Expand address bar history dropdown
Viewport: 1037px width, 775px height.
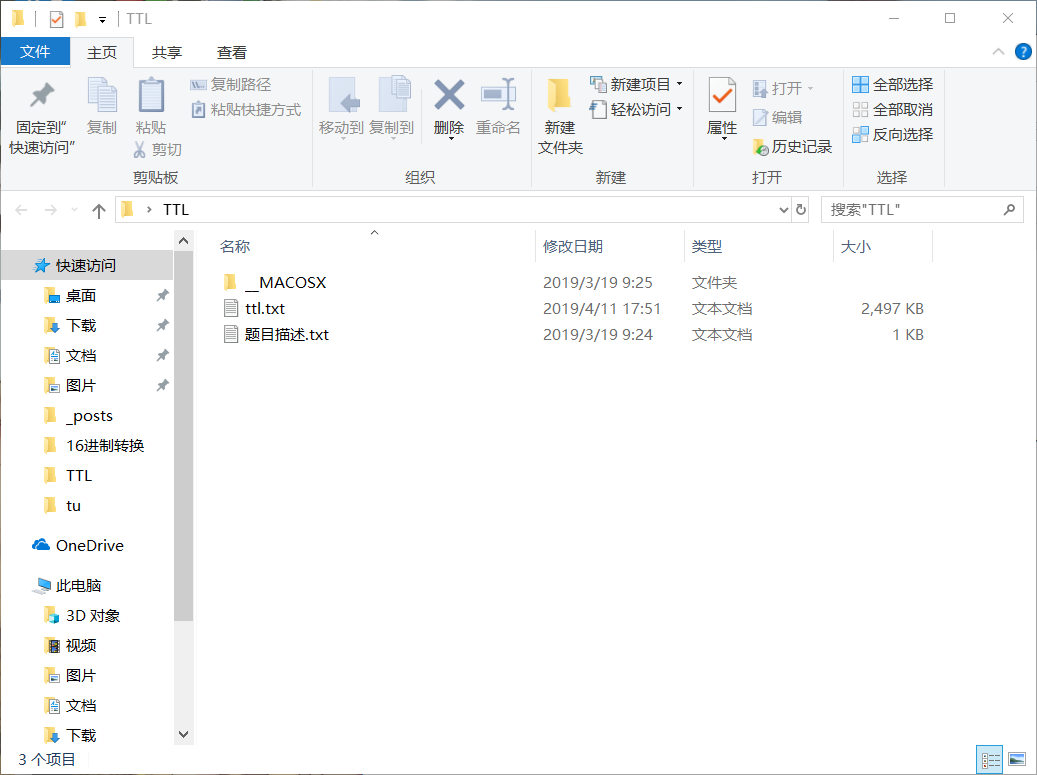784,210
